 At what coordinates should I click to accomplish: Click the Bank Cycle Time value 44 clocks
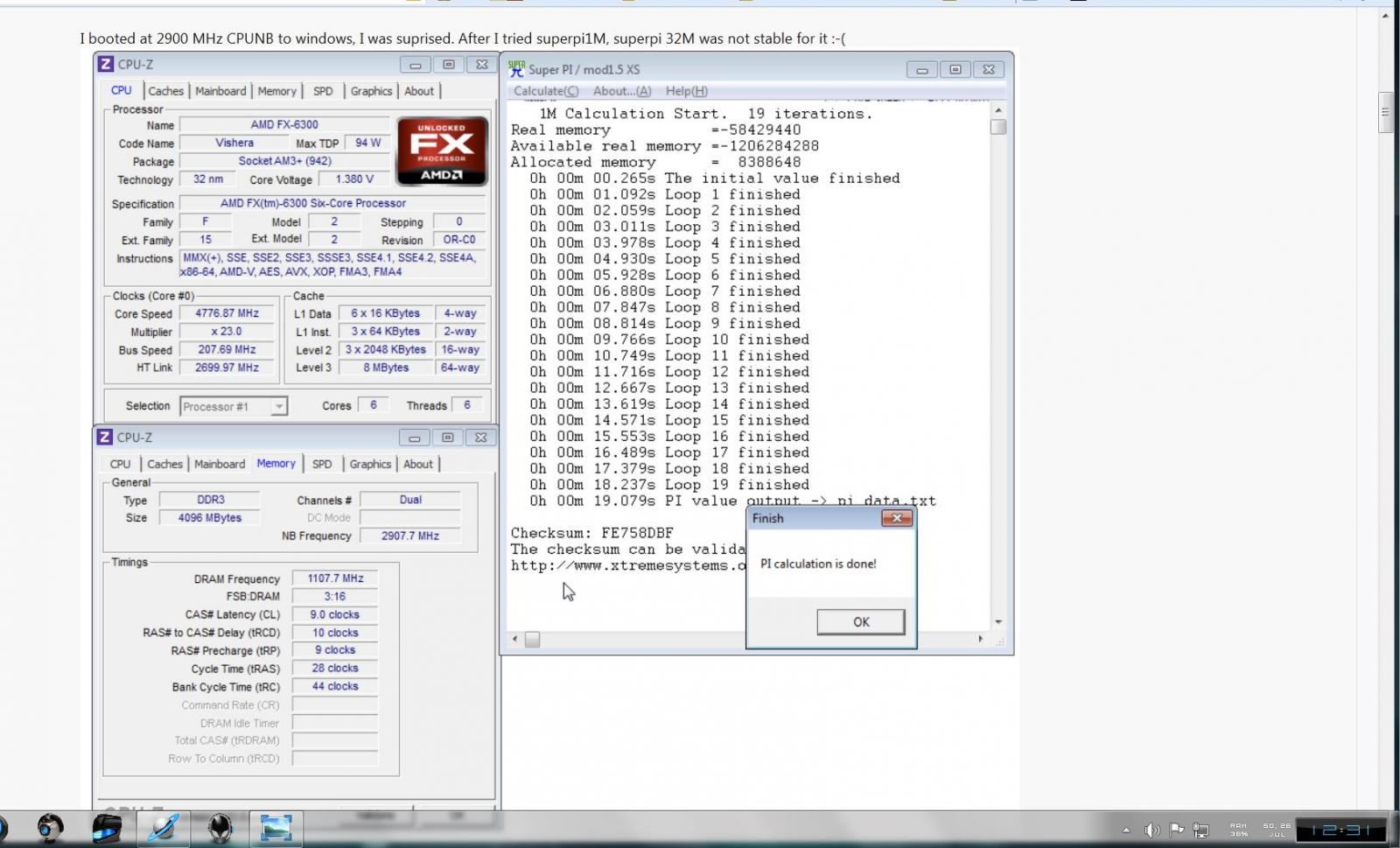coord(335,686)
